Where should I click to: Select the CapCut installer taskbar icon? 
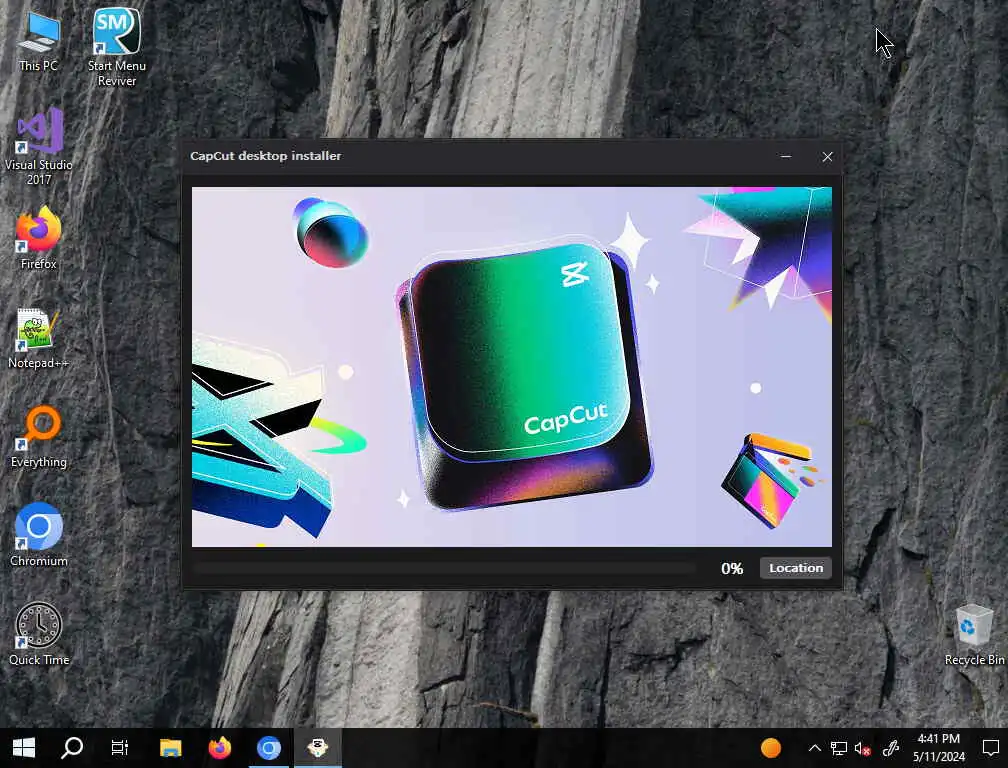click(318, 748)
